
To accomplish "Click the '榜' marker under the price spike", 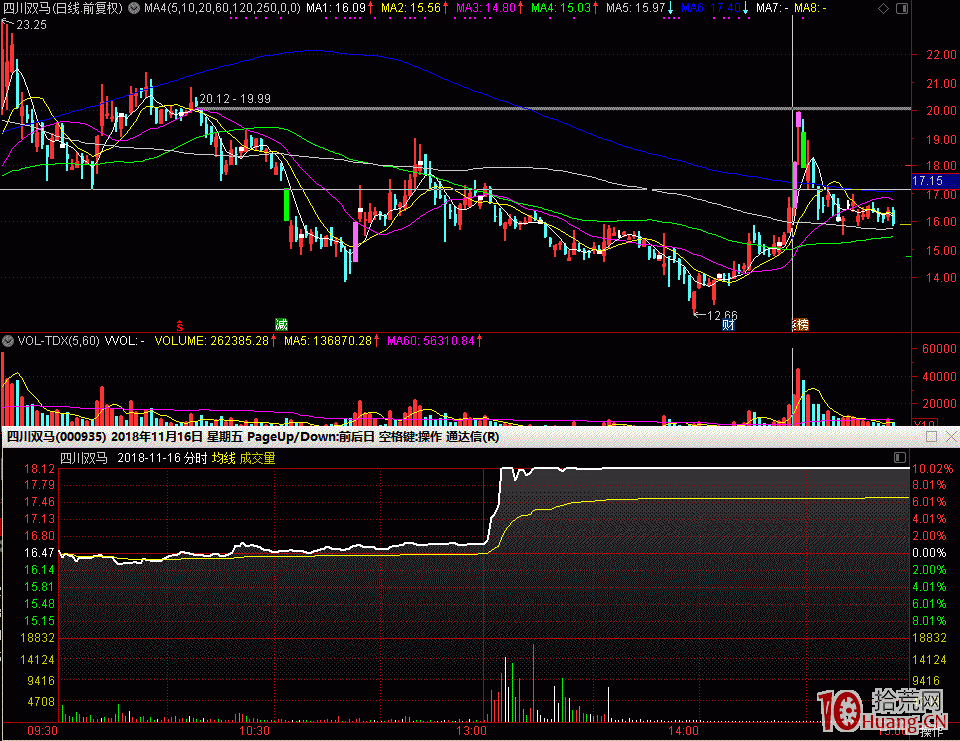I will 800,325.
